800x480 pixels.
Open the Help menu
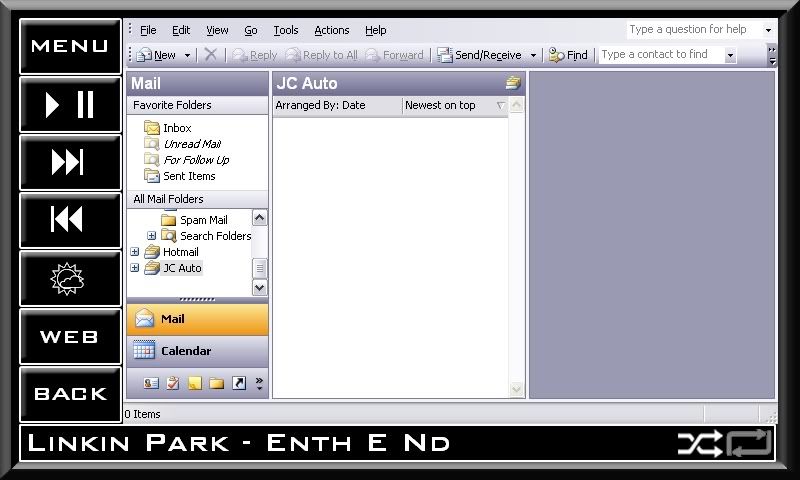[x=376, y=30]
